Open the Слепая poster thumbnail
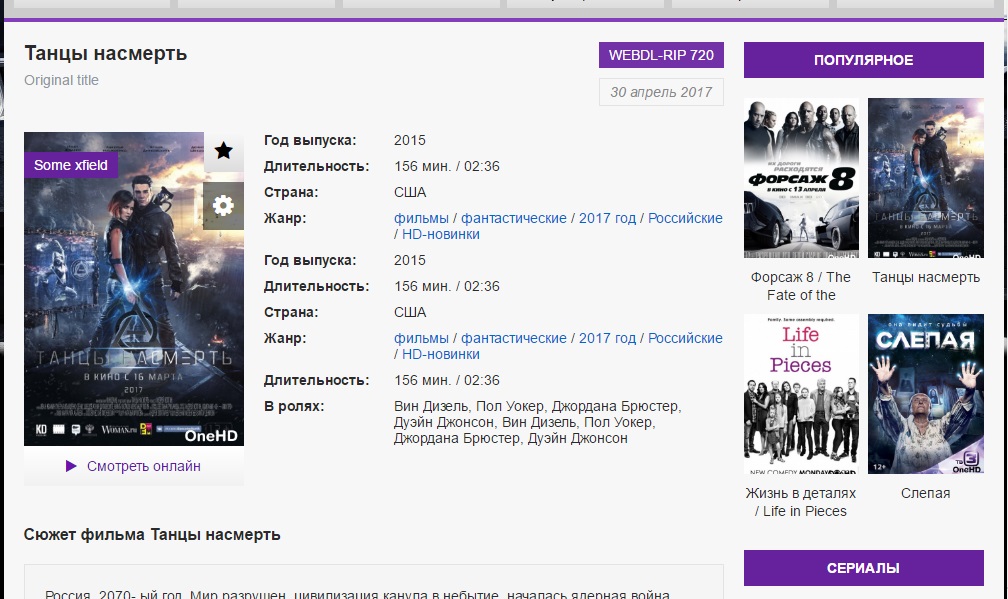Image resolution: width=1008 pixels, height=599 pixels. [926, 394]
